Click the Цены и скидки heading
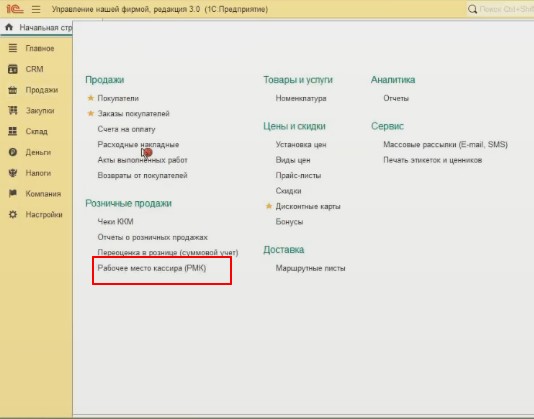The image size is (534, 419). pos(294,126)
